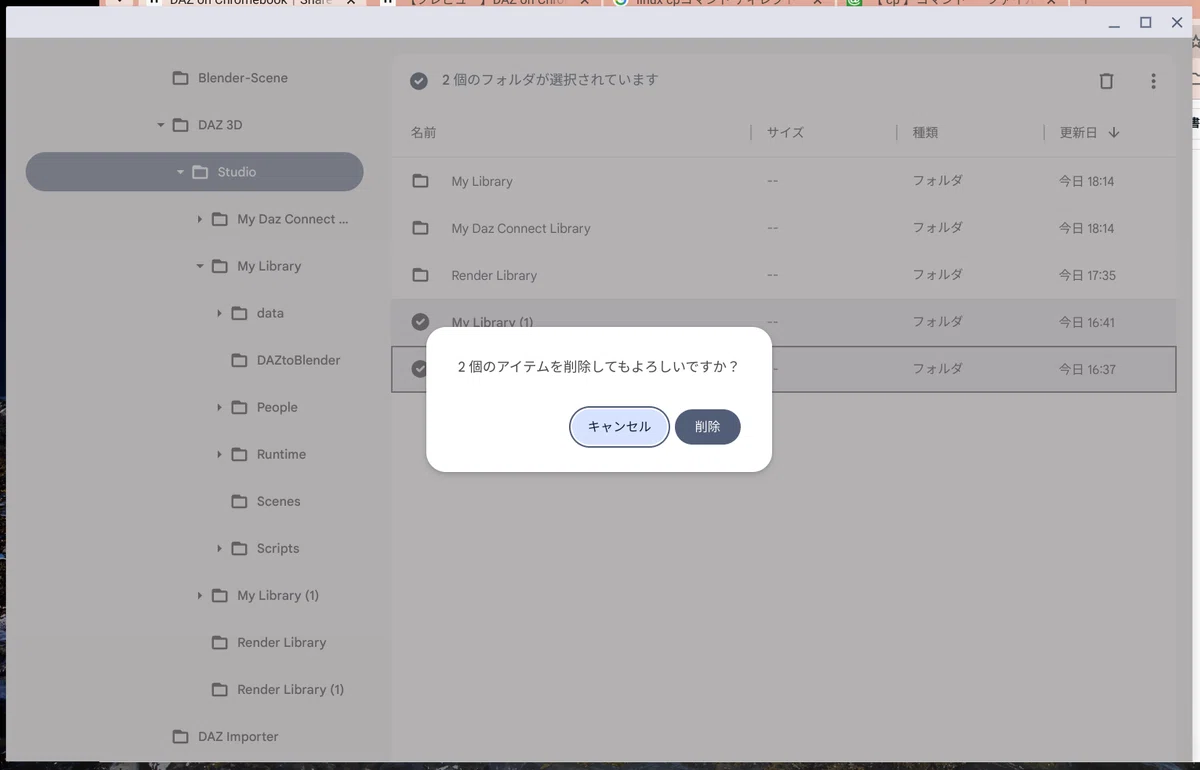Sort by the サイズ column header
The height and width of the screenshot is (770, 1200).
pos(785,132)
